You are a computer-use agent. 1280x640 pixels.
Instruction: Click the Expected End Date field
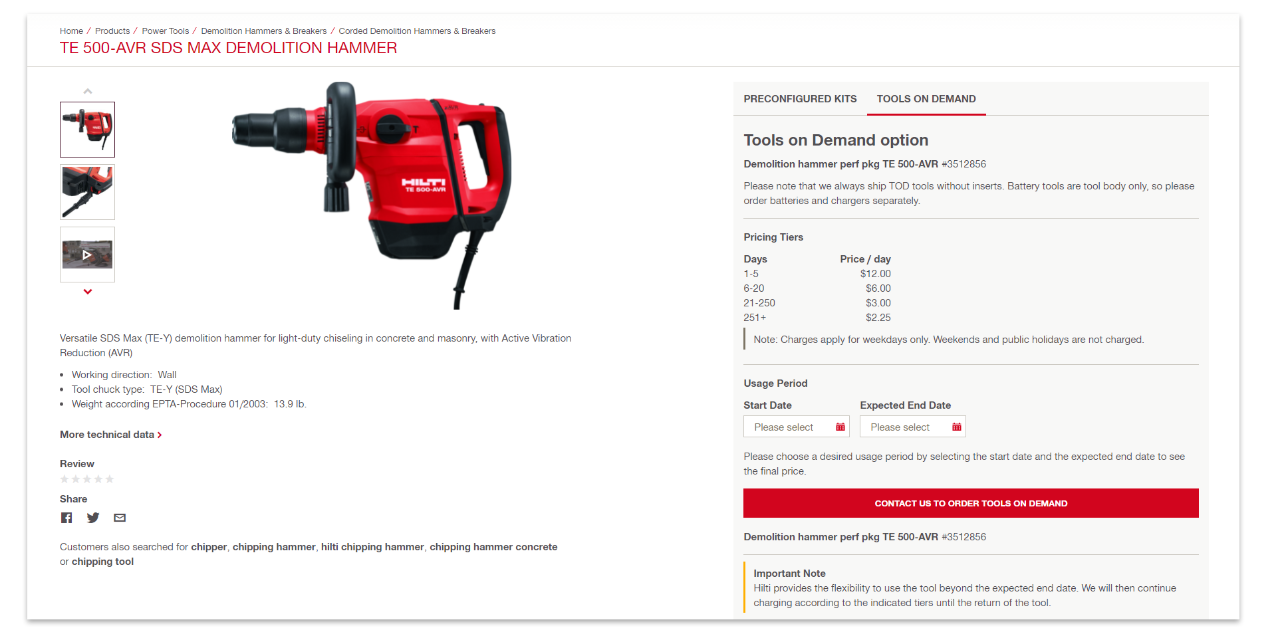point(913,427)
